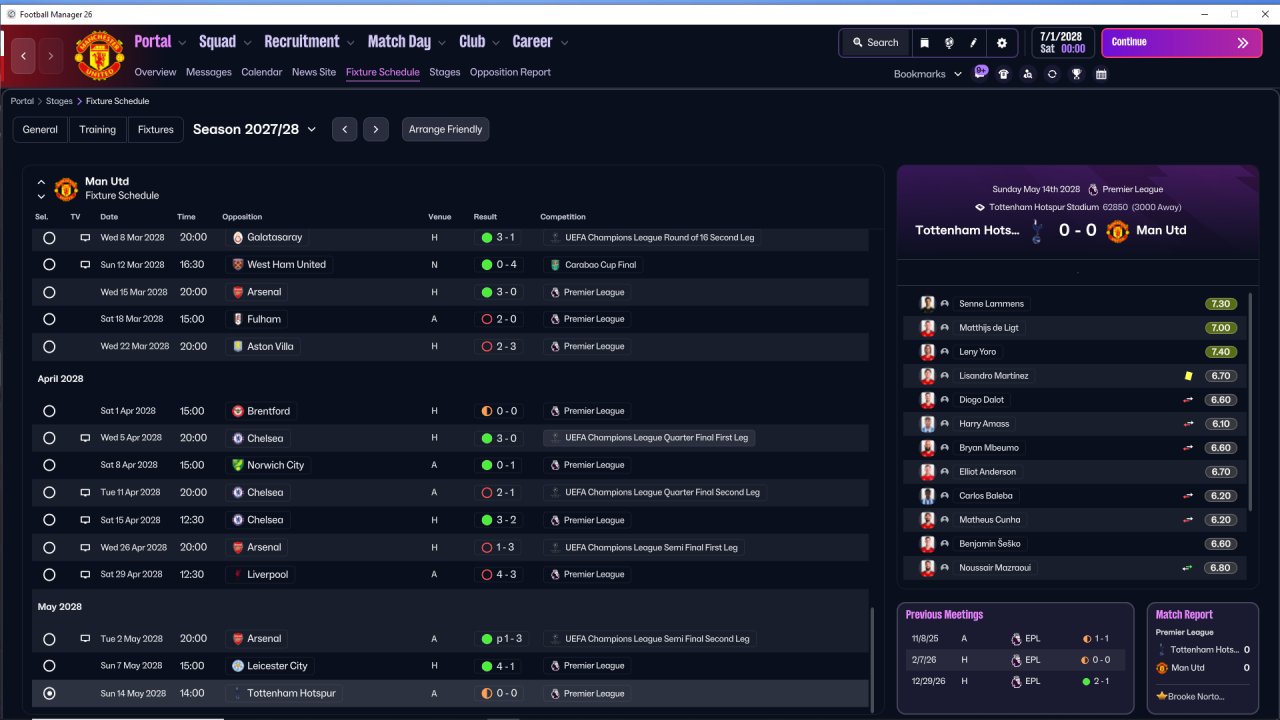Click the Arrange Friendly button
This screenshot has height=720, width=1280.
click(445, 129)
